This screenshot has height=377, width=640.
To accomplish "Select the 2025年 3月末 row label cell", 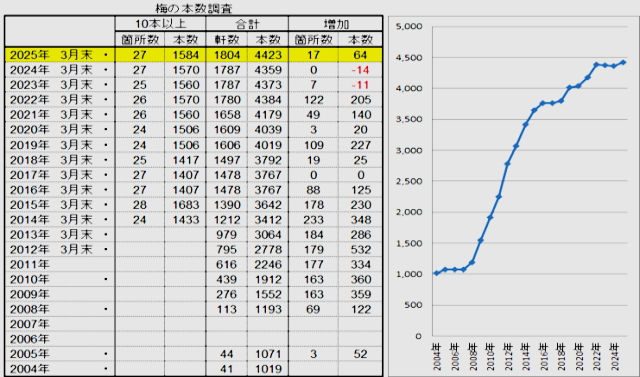I will click(60, 55).
